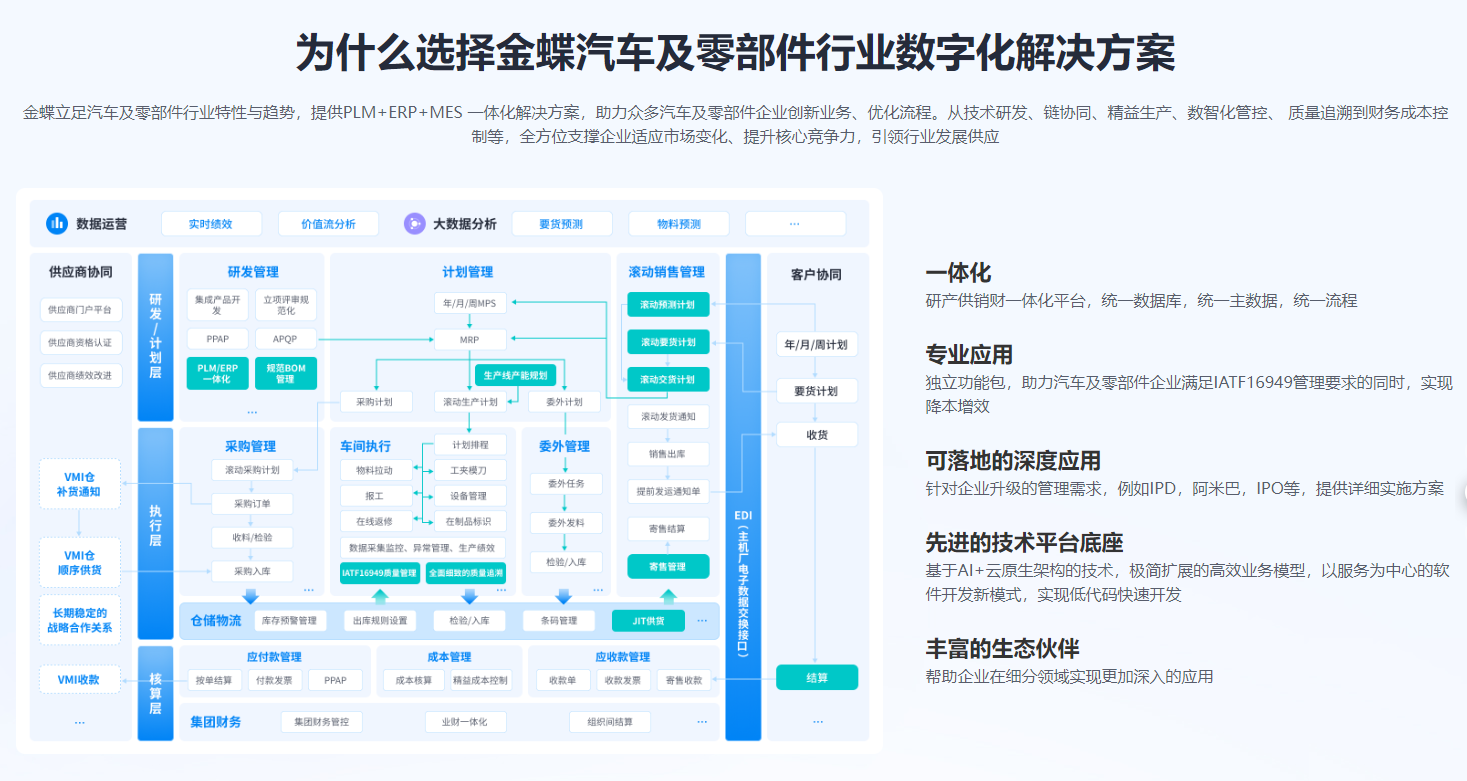Screen dimensions: 1467x781
Task: 选择 全面细致的质量追溯 绿色标签
Action: tap(466, 572)
